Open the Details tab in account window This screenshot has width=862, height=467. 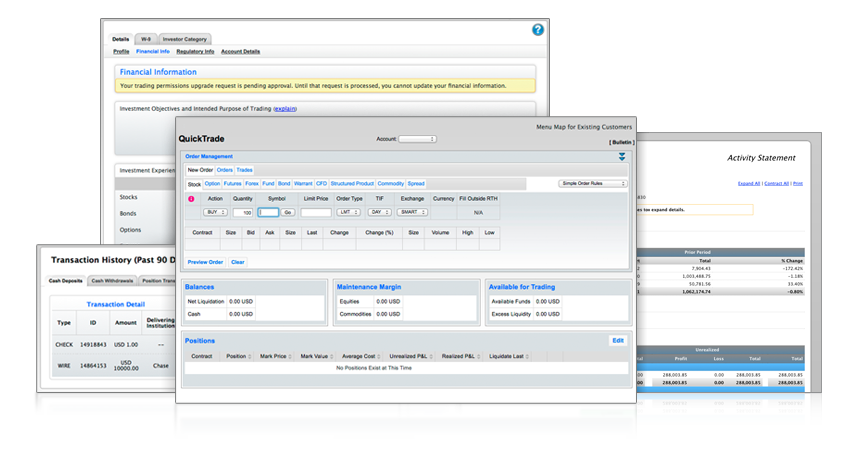pos(120,39)
